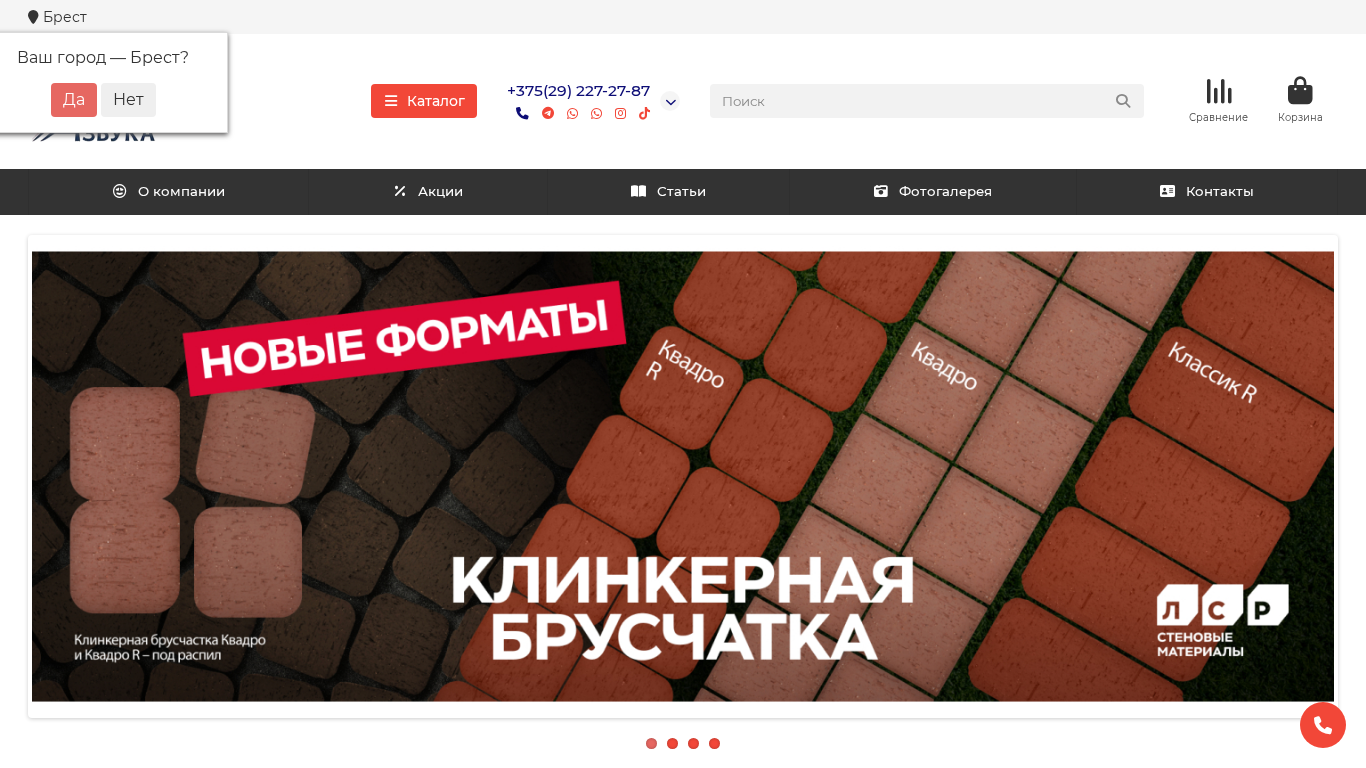
Task: Open the Telegram contact icon
Action: (x=548, y=114)
